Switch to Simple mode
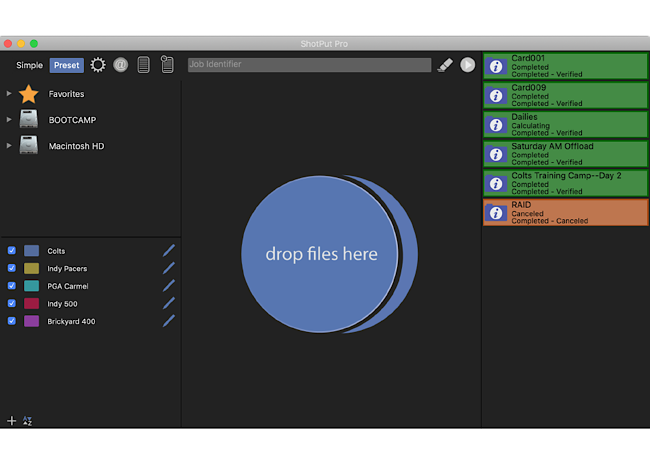 [29, 65]
